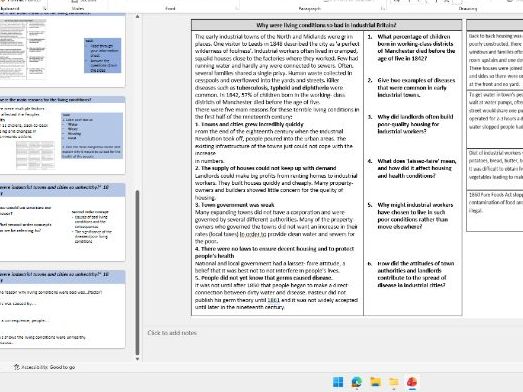The height and width of the screenshot is (392, 523).
Task: Select the top slide thumbnail with blue task box
Action: point(62,49)
